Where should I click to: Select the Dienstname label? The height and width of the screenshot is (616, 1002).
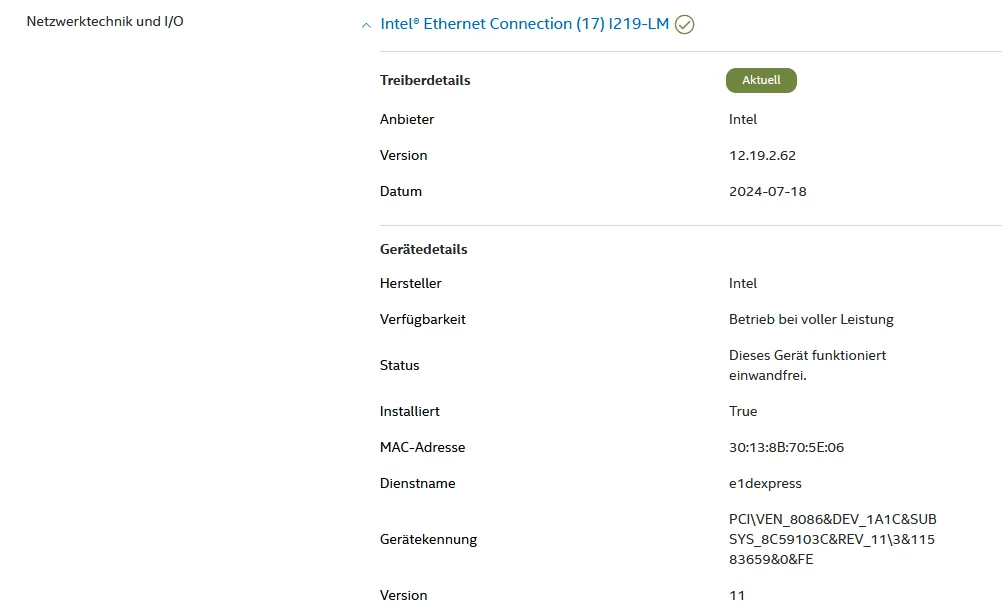click(417, 483)
